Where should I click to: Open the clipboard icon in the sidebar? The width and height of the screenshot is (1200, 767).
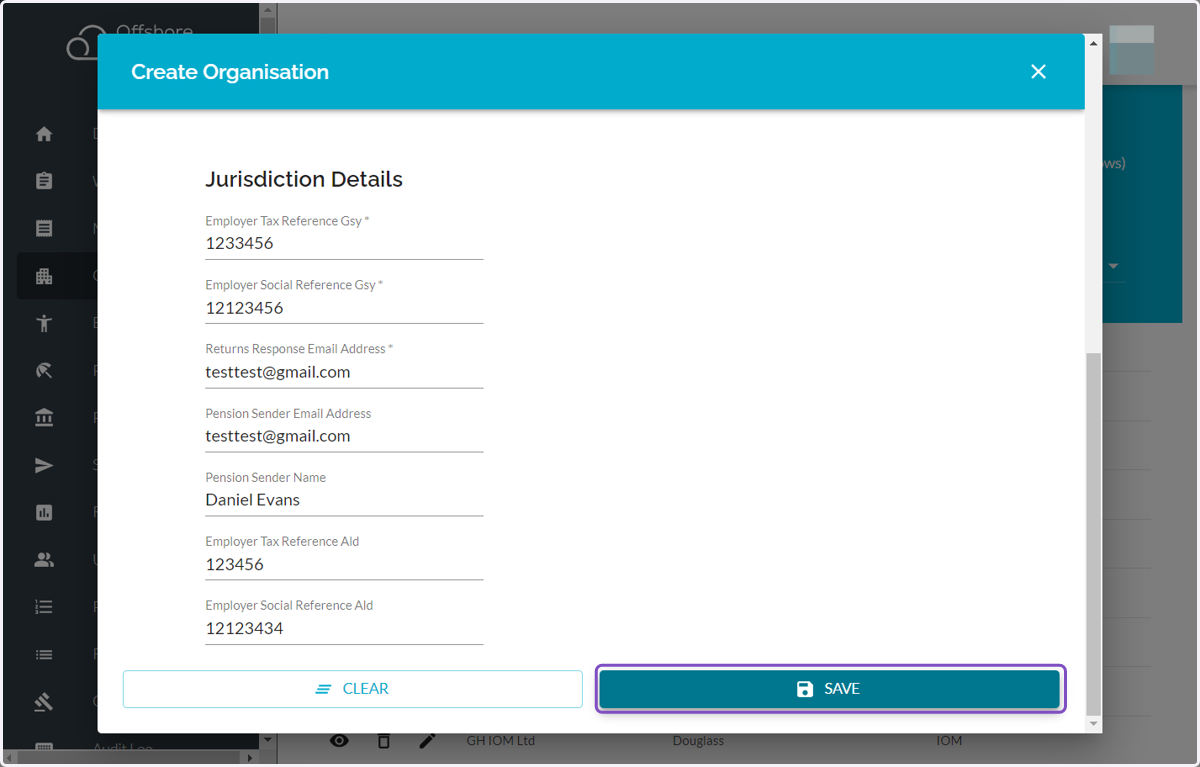(44, 181)
